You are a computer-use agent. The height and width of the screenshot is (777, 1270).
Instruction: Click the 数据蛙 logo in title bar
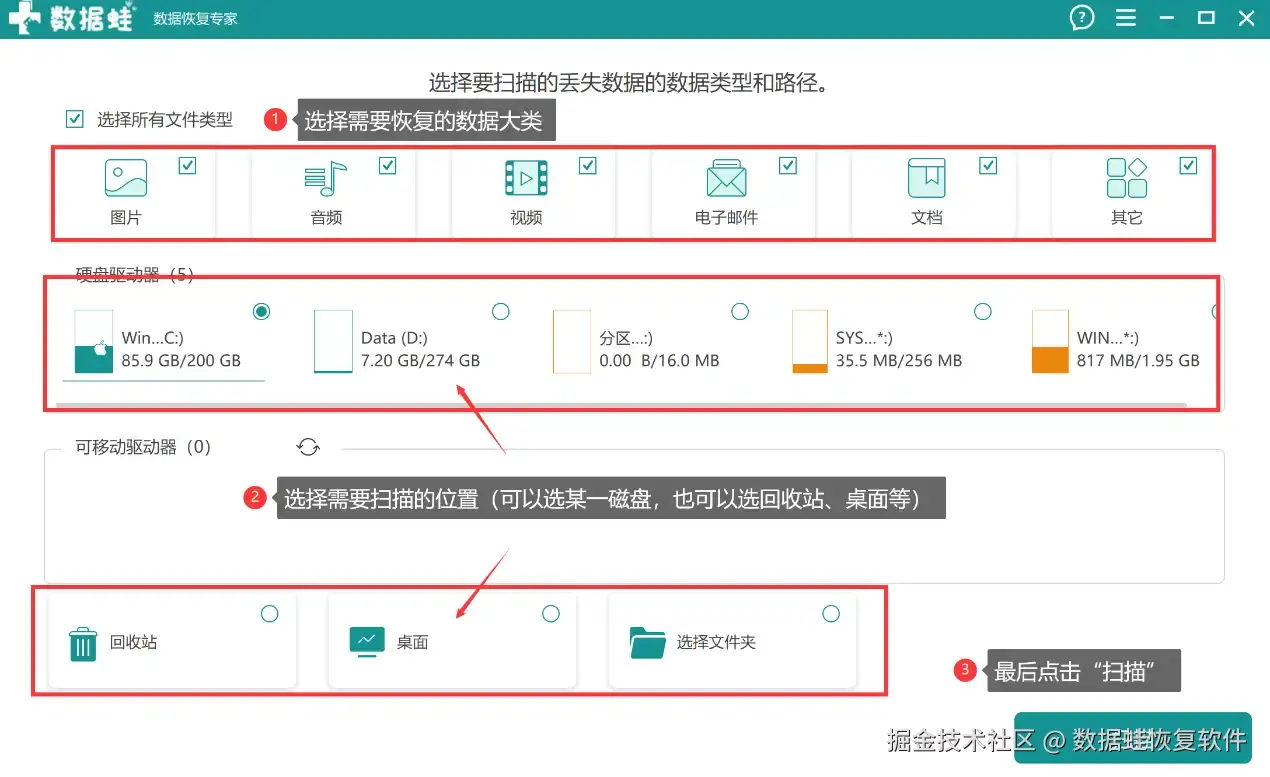click(70, 18)
